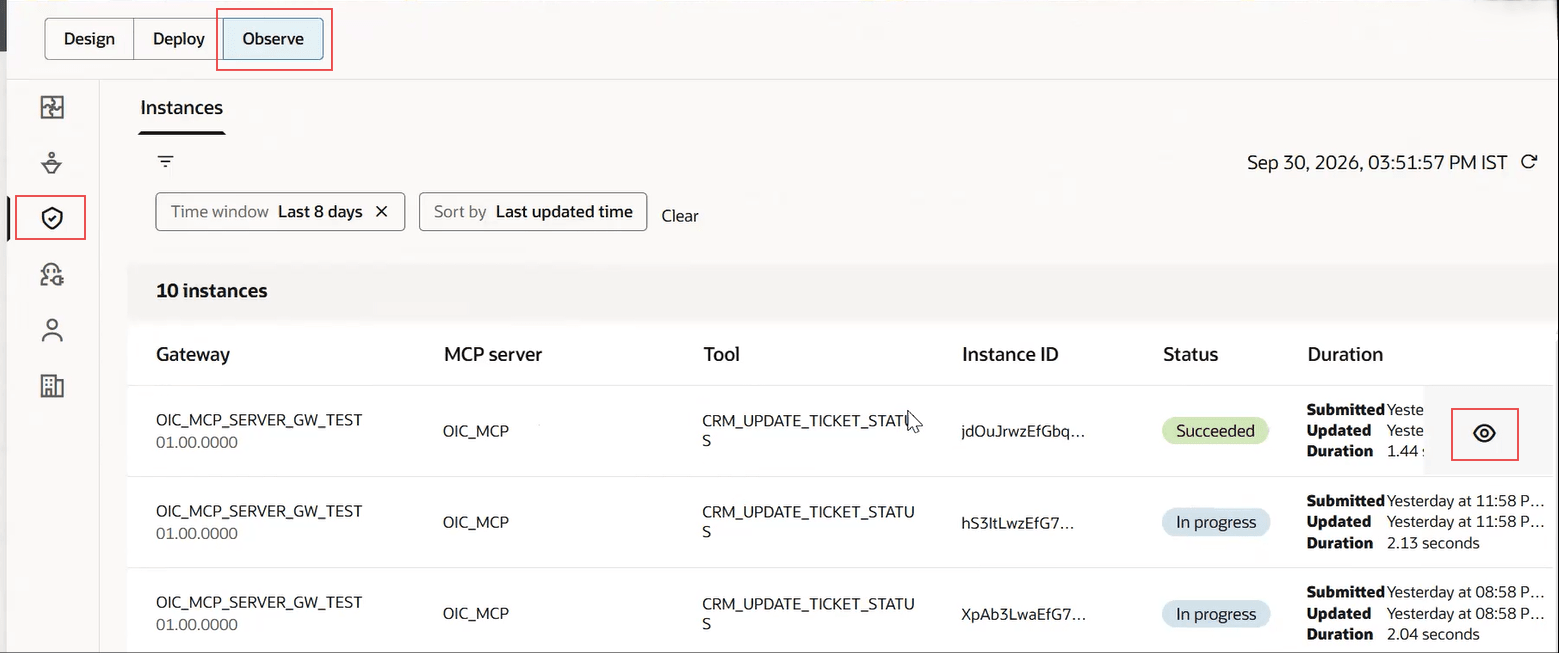Click the MCP server column header
Image resolution: width=1559 pixels, height=653 pixels.
point(493,354)
